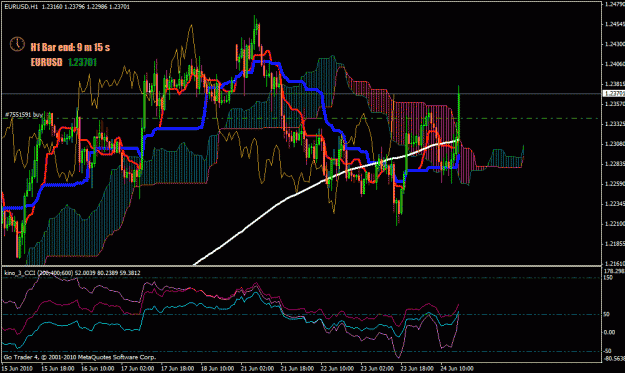
Task: Click the '18 Jun 10:00' time axis label
Action: [217, 369]
